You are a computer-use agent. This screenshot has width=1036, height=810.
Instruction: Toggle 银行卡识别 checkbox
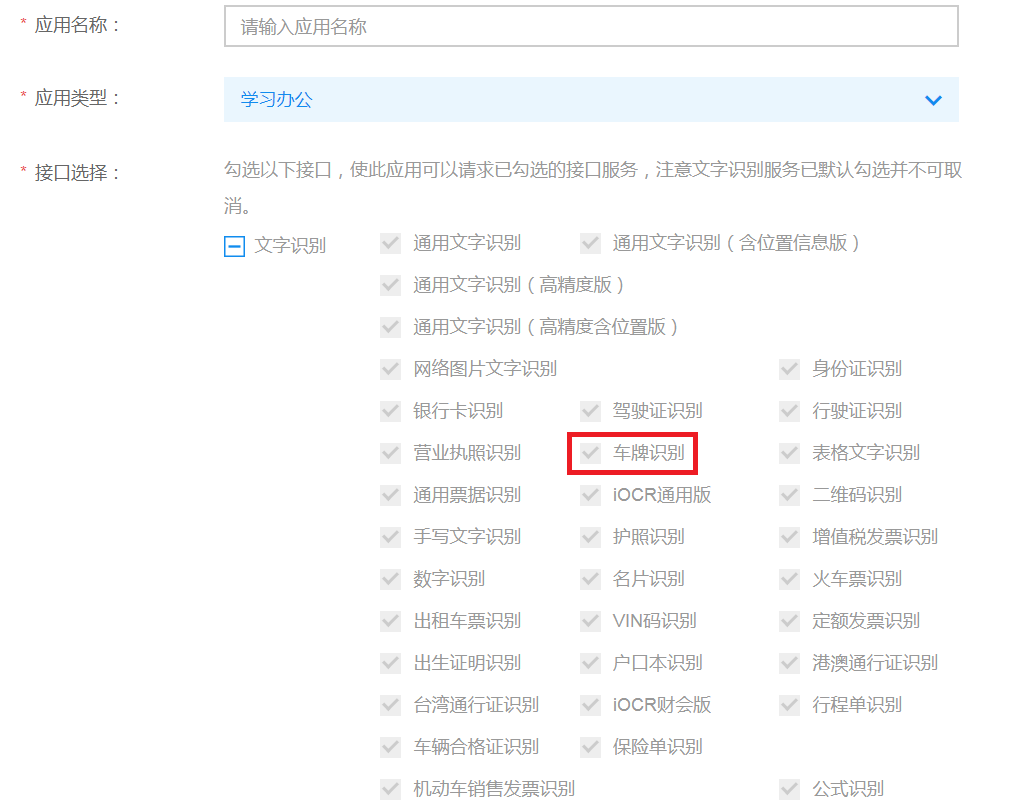point(390,411)
